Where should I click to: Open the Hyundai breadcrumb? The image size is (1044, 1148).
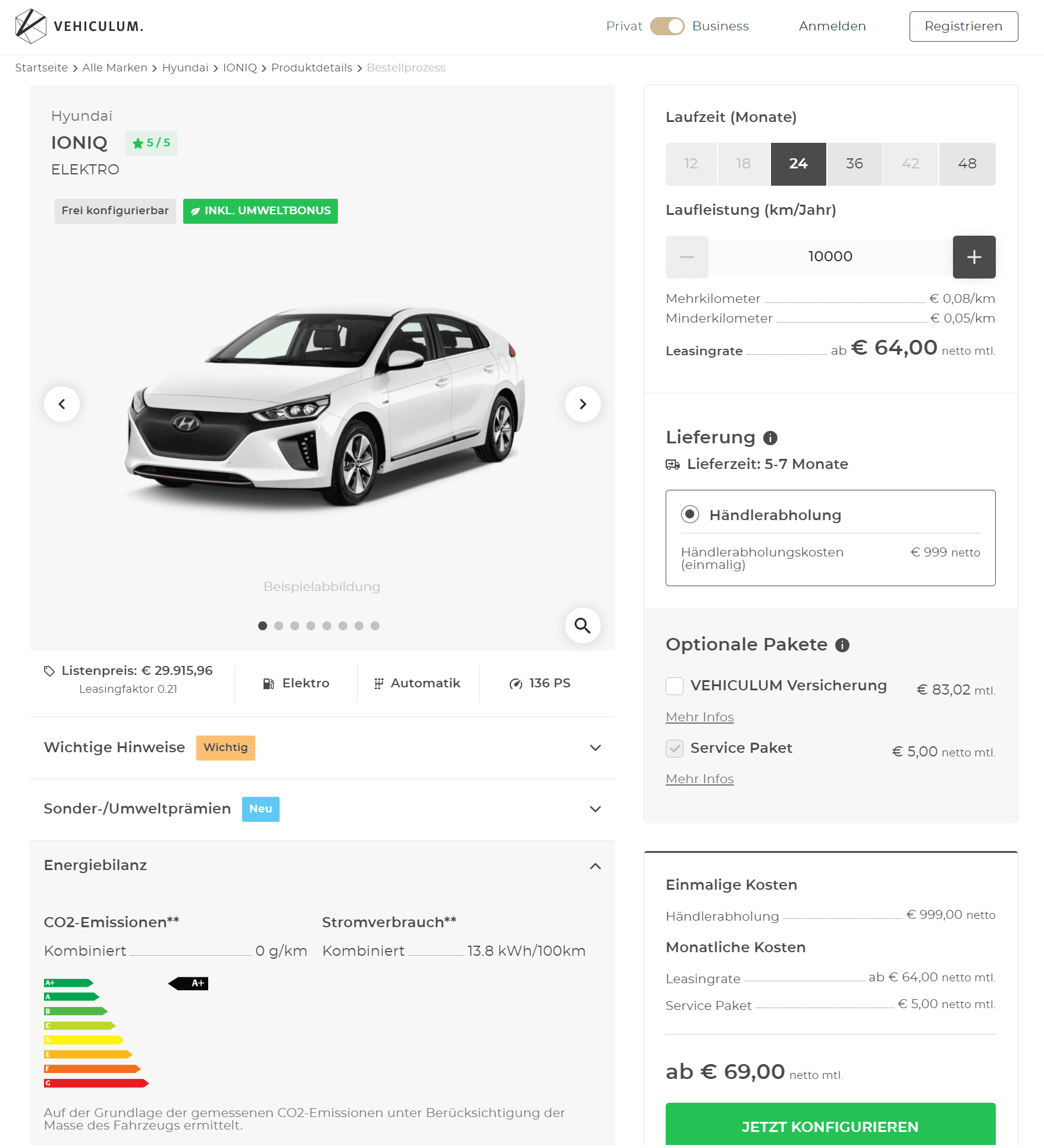[185, 68]
